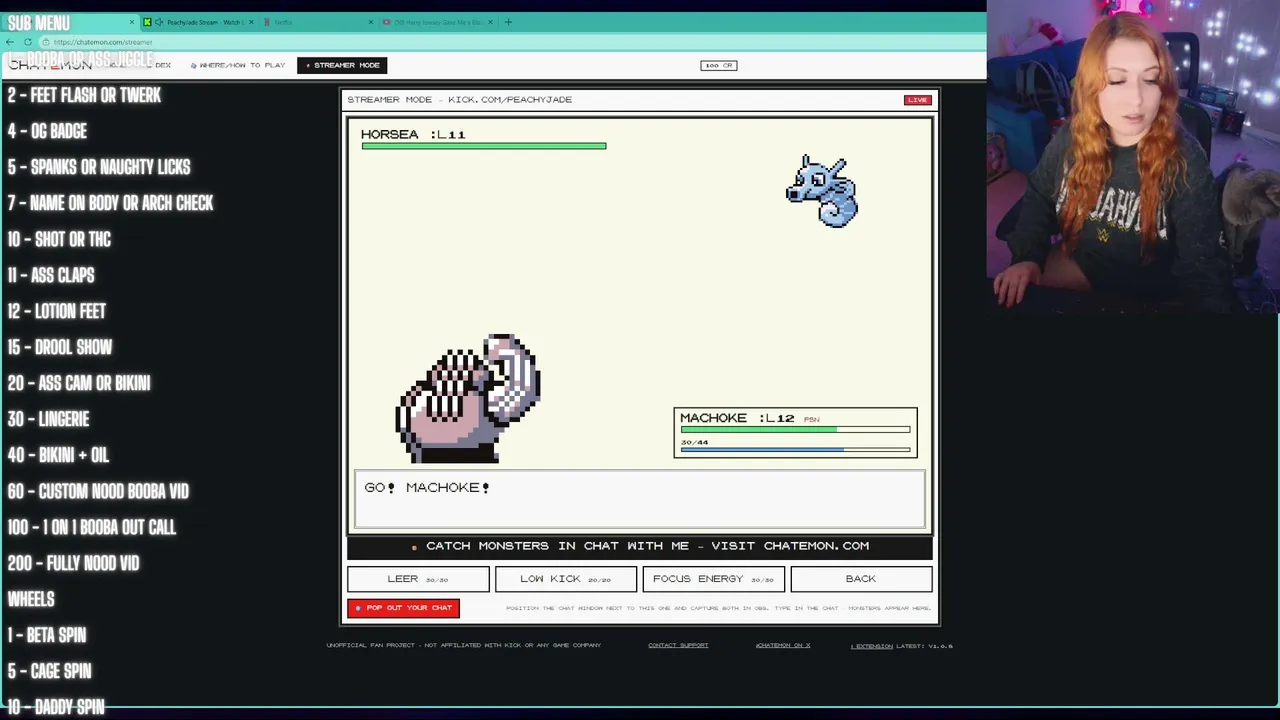Click the 100 CR credits badge
The width and height of the screenshot is (1280, 720).
click(719, 65)
